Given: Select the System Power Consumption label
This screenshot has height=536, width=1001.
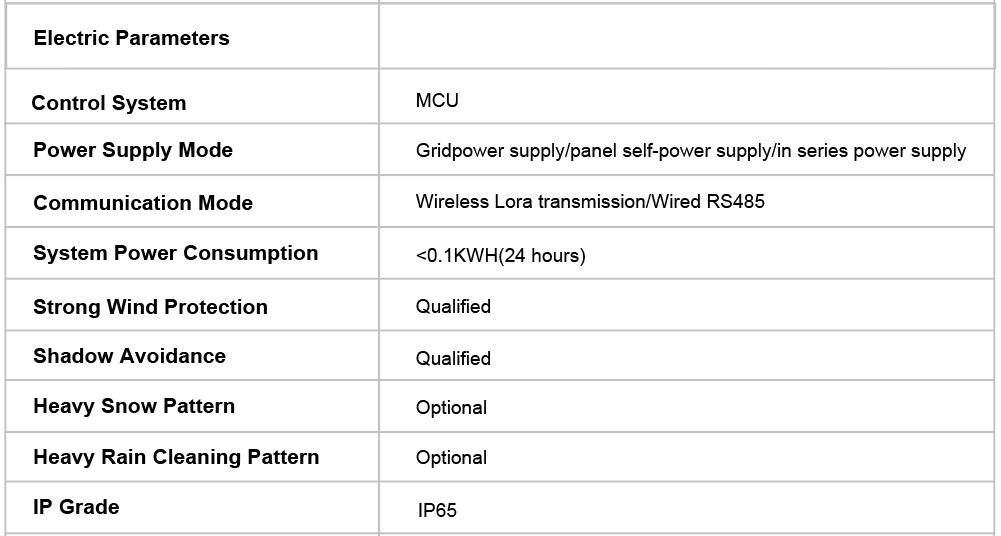Looking at the screenshot, I should (x=176, y=253).
